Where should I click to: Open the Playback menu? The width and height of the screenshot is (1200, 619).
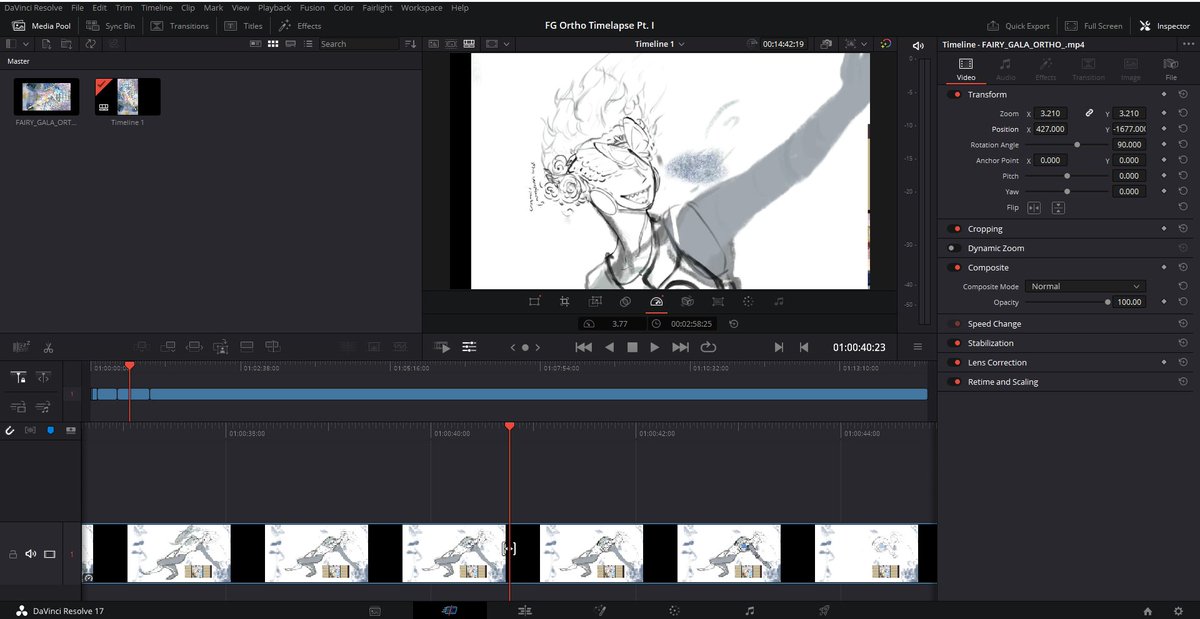point(274,7)
